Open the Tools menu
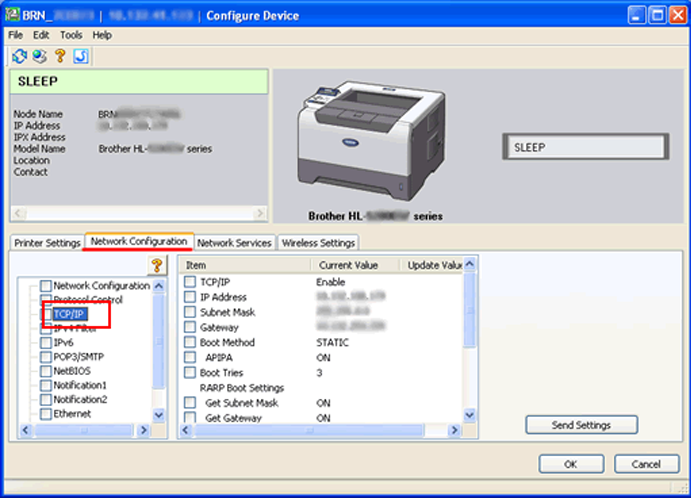 point(71,35)
